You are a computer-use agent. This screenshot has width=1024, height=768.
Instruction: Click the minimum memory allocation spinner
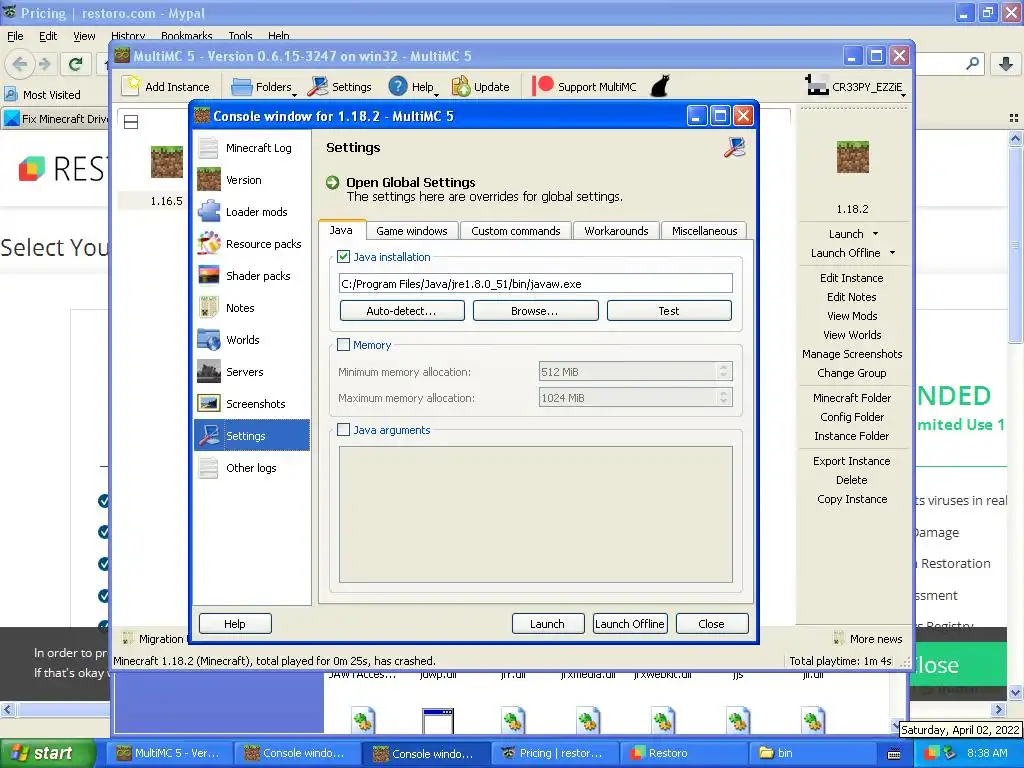[x=723, y=372]
